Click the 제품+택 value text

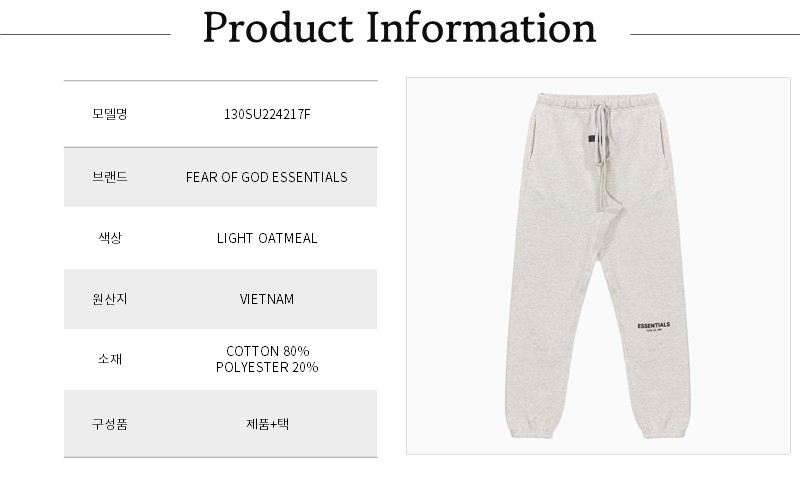coord(266,423)
